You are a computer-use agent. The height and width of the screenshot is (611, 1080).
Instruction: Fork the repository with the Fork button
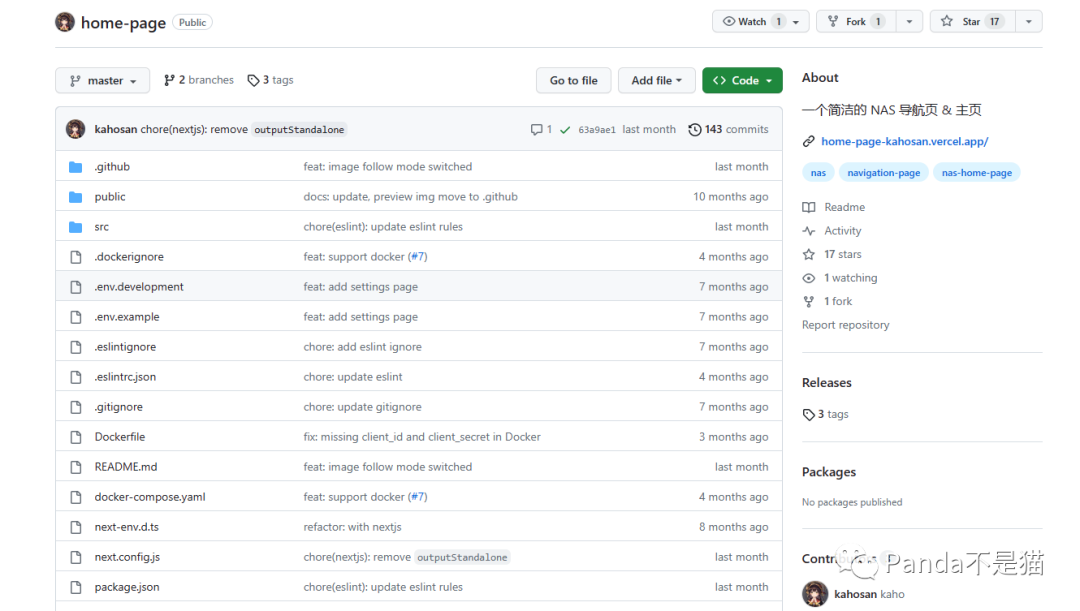tap(856, 21)
